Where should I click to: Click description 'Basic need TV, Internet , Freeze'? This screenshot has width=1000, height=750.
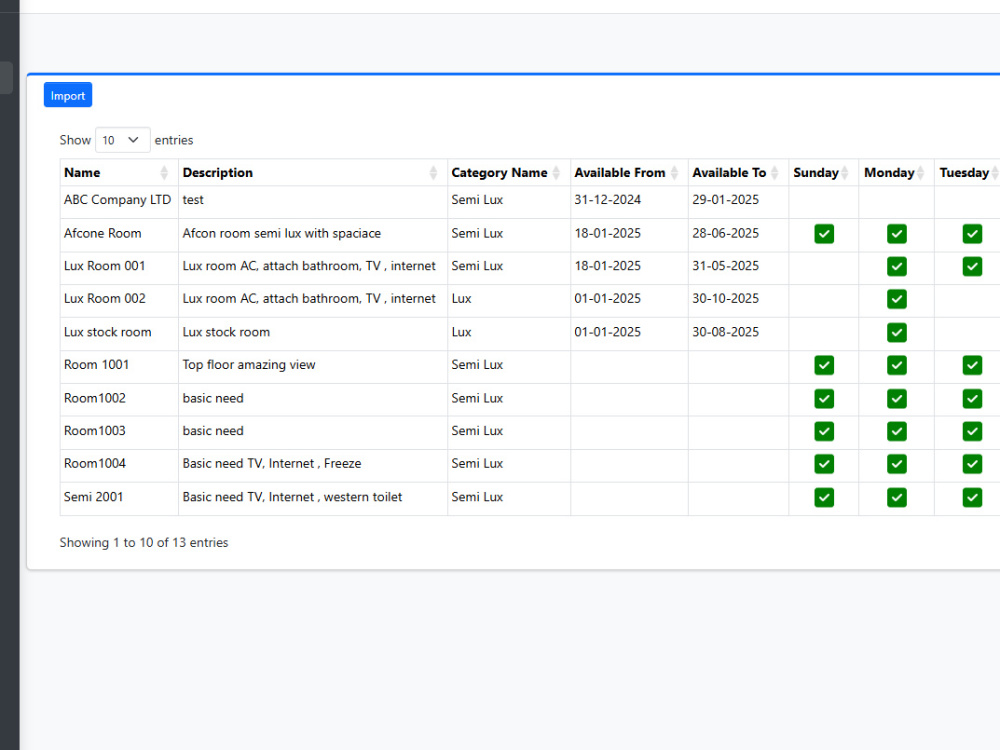point(272,464)
